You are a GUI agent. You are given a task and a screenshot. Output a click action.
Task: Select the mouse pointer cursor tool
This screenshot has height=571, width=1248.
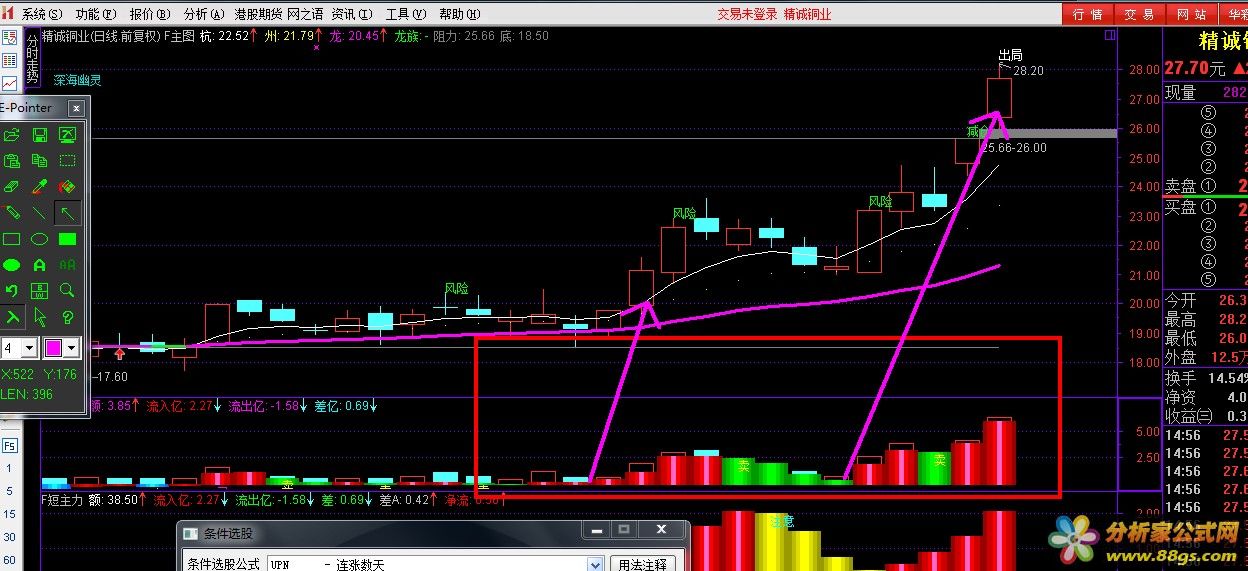tap(40, 317)
